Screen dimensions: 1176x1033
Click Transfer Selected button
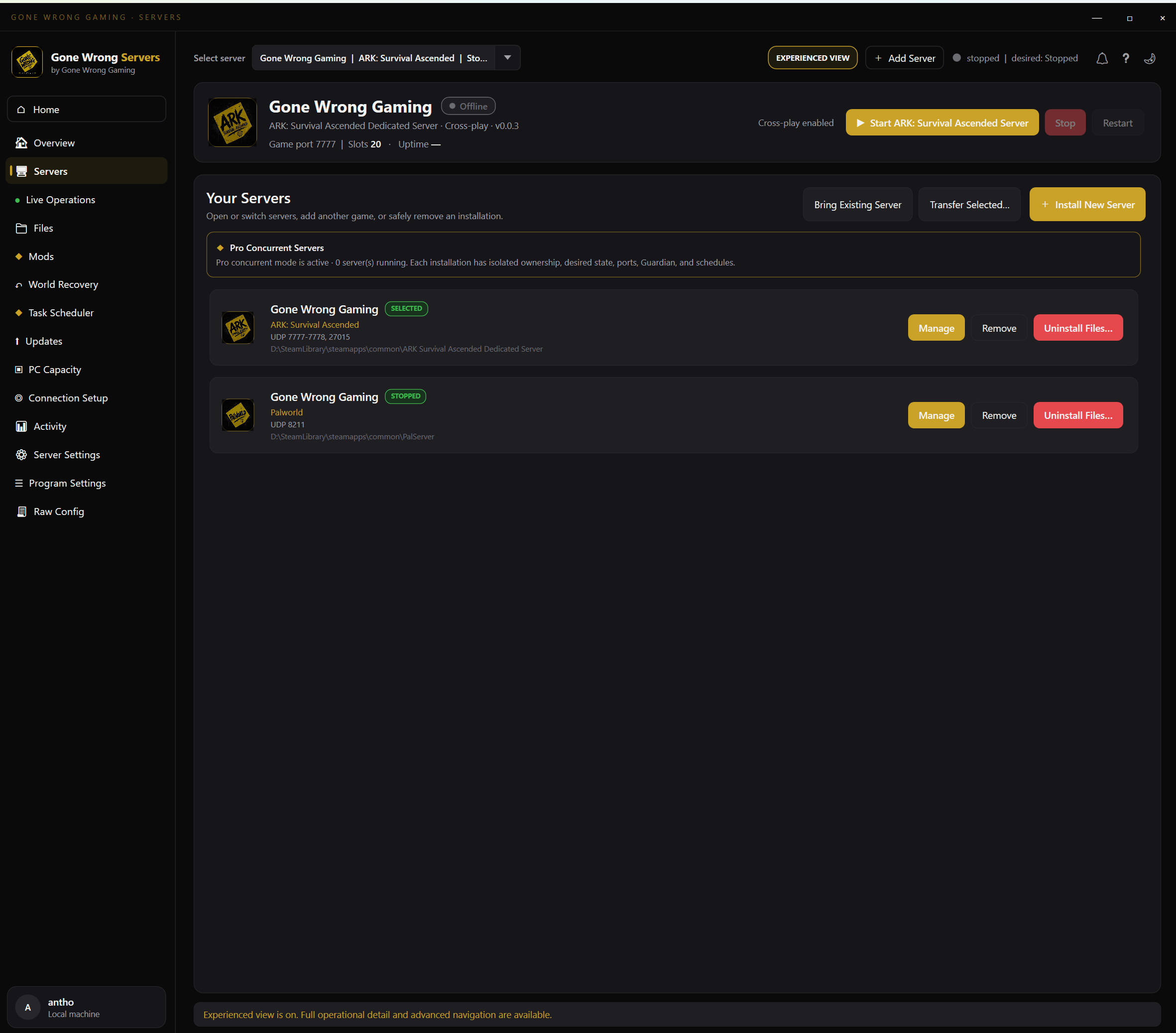[969, 204]
